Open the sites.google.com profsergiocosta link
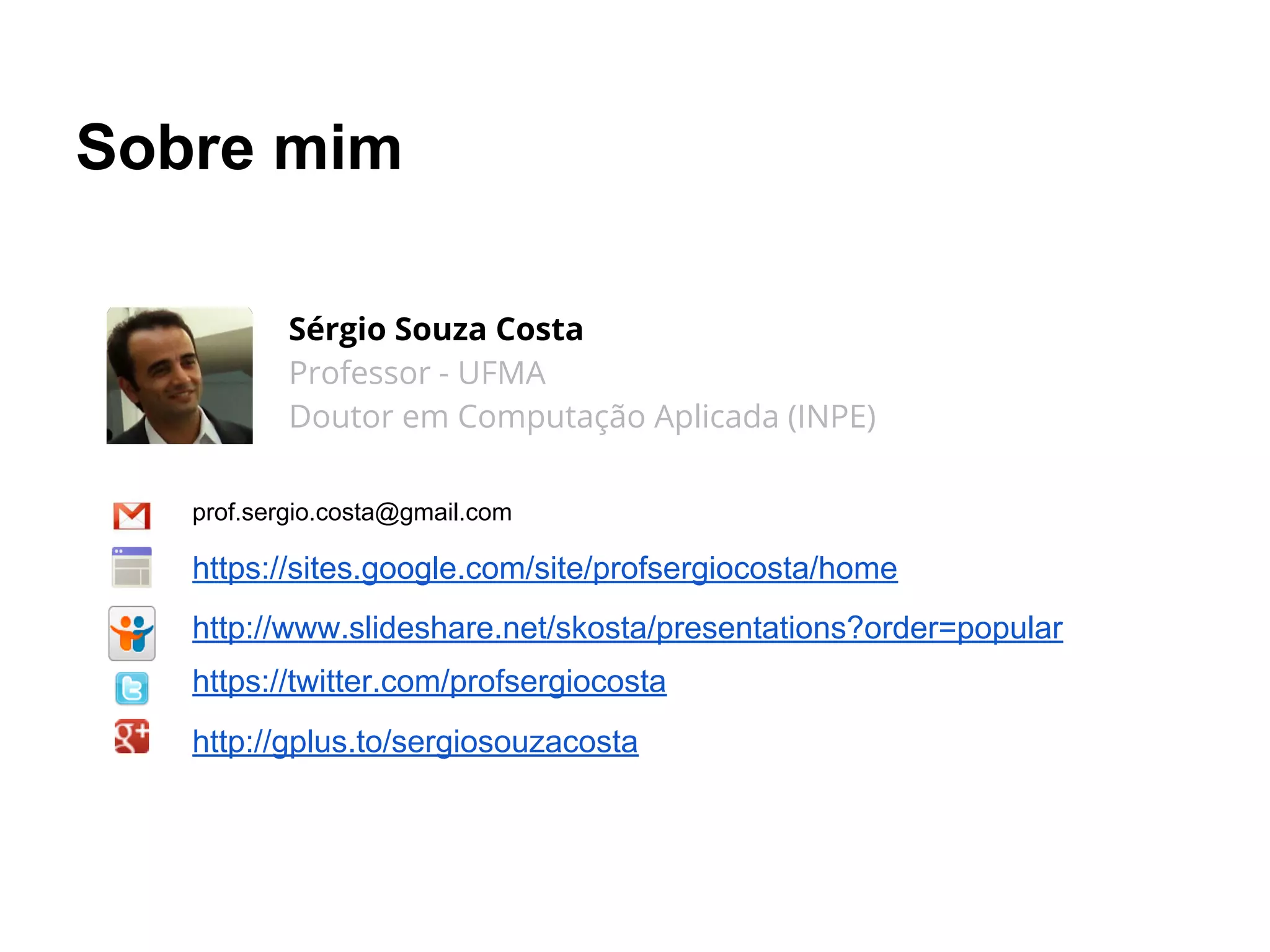Viewport: 1270px width, 952px height. (545, 568)
